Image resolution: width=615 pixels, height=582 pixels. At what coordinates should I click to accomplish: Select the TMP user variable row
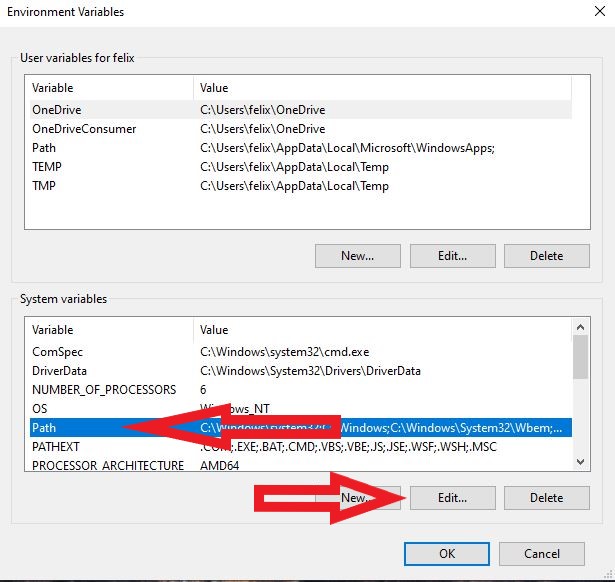[x=44, y=186]
